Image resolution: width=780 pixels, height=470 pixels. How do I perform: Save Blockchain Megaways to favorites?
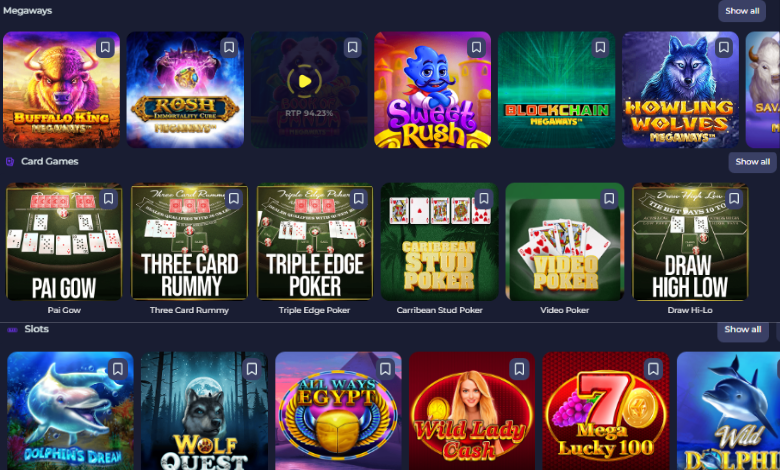(600, 48)
